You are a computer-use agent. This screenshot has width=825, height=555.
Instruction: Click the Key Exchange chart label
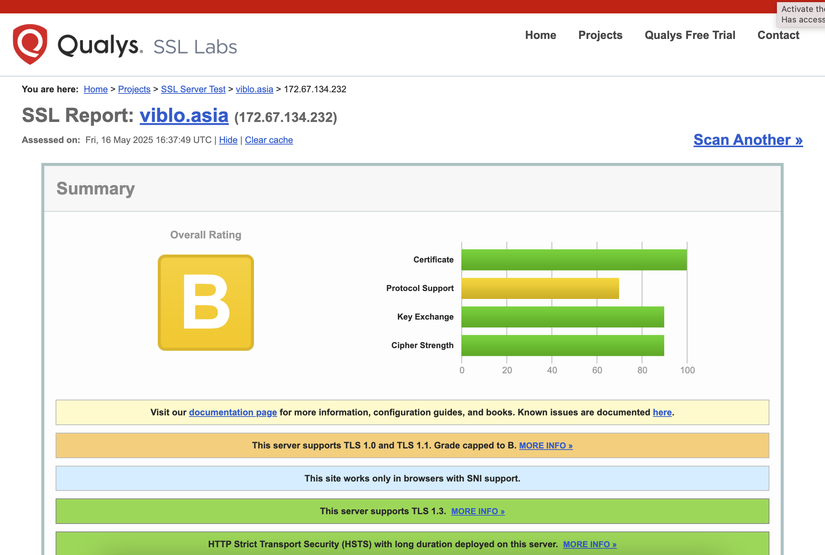(425, 317)
